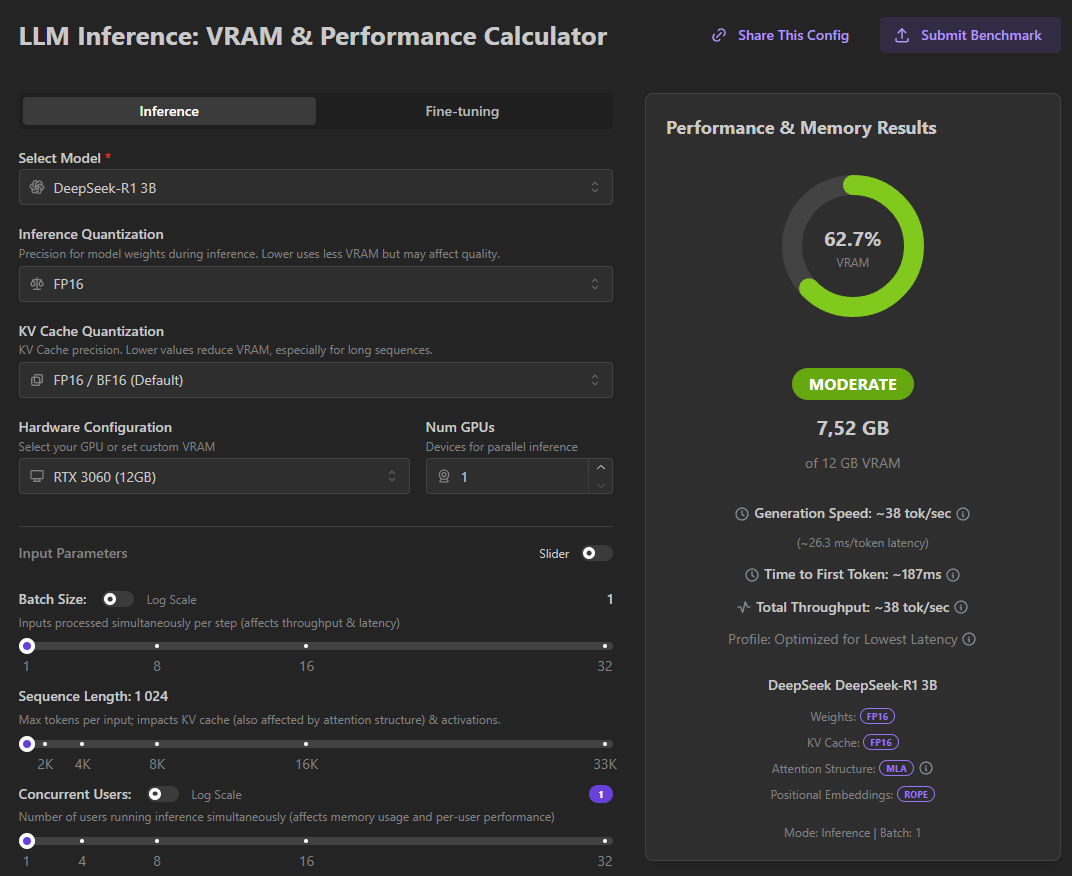Expand the KV Cache Quantization dropdown
This screenshot has height=876, width=1072.
point(315,380)
